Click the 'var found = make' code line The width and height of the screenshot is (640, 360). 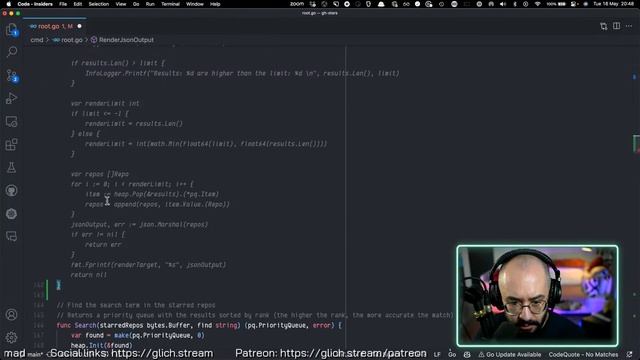(138, 336)
